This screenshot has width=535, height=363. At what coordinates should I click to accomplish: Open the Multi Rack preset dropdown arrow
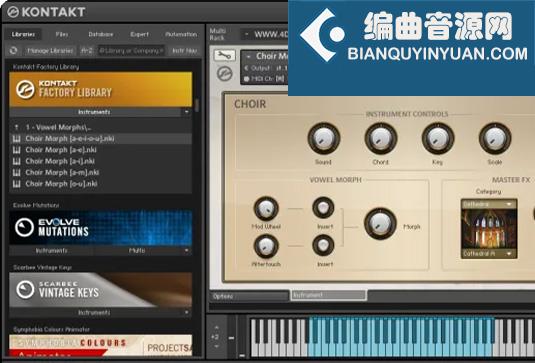[246, 34]
